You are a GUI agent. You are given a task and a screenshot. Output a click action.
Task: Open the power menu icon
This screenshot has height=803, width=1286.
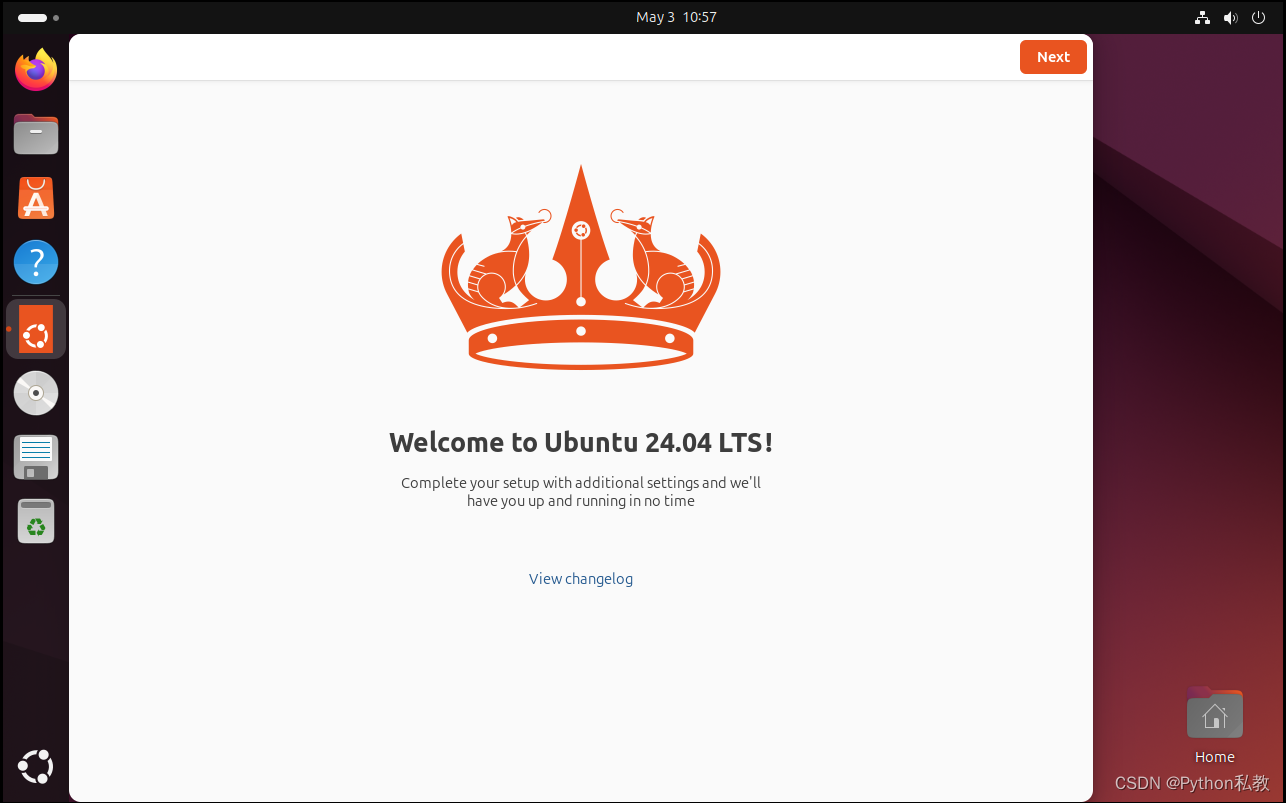click(1258, 17)
